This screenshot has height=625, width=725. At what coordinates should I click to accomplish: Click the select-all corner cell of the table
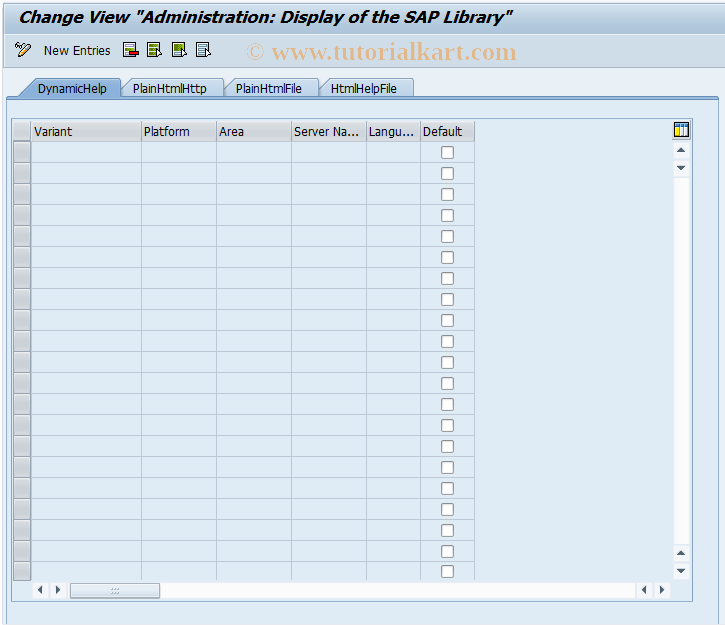22,131
